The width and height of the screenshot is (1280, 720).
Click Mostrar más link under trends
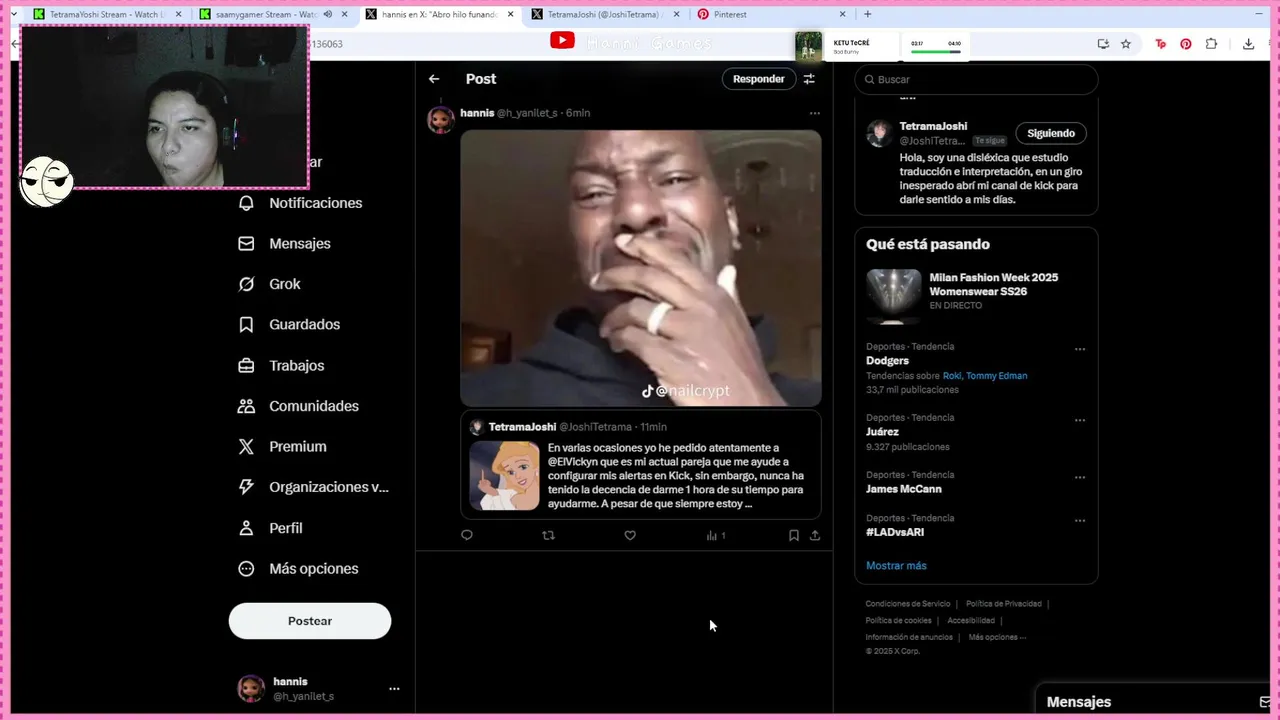point(896,566)
